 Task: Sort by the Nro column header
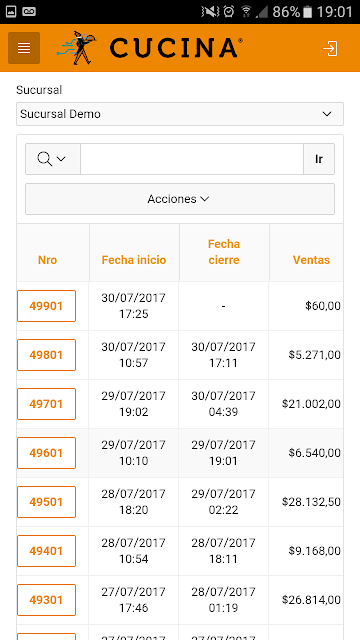coord(47,260)
